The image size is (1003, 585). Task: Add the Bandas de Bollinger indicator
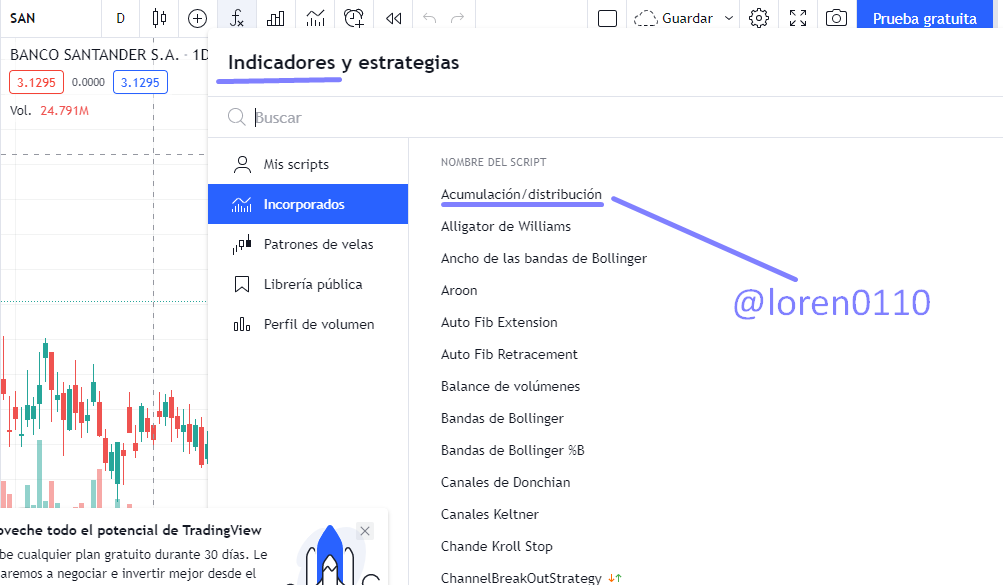click(x=502, y=418)
